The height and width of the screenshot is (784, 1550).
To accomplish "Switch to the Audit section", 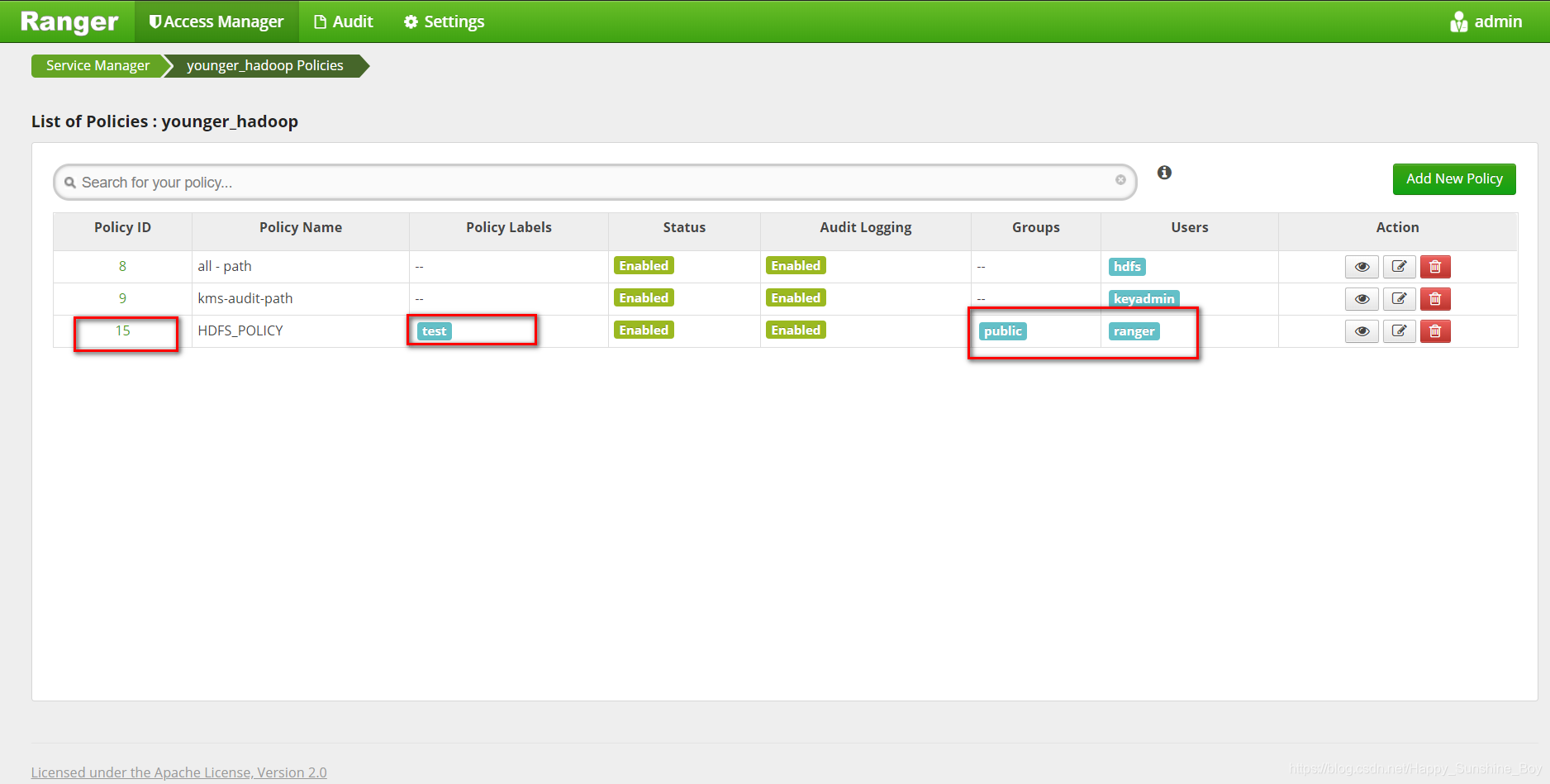I will pyautogui.click(x=344, y=21).
